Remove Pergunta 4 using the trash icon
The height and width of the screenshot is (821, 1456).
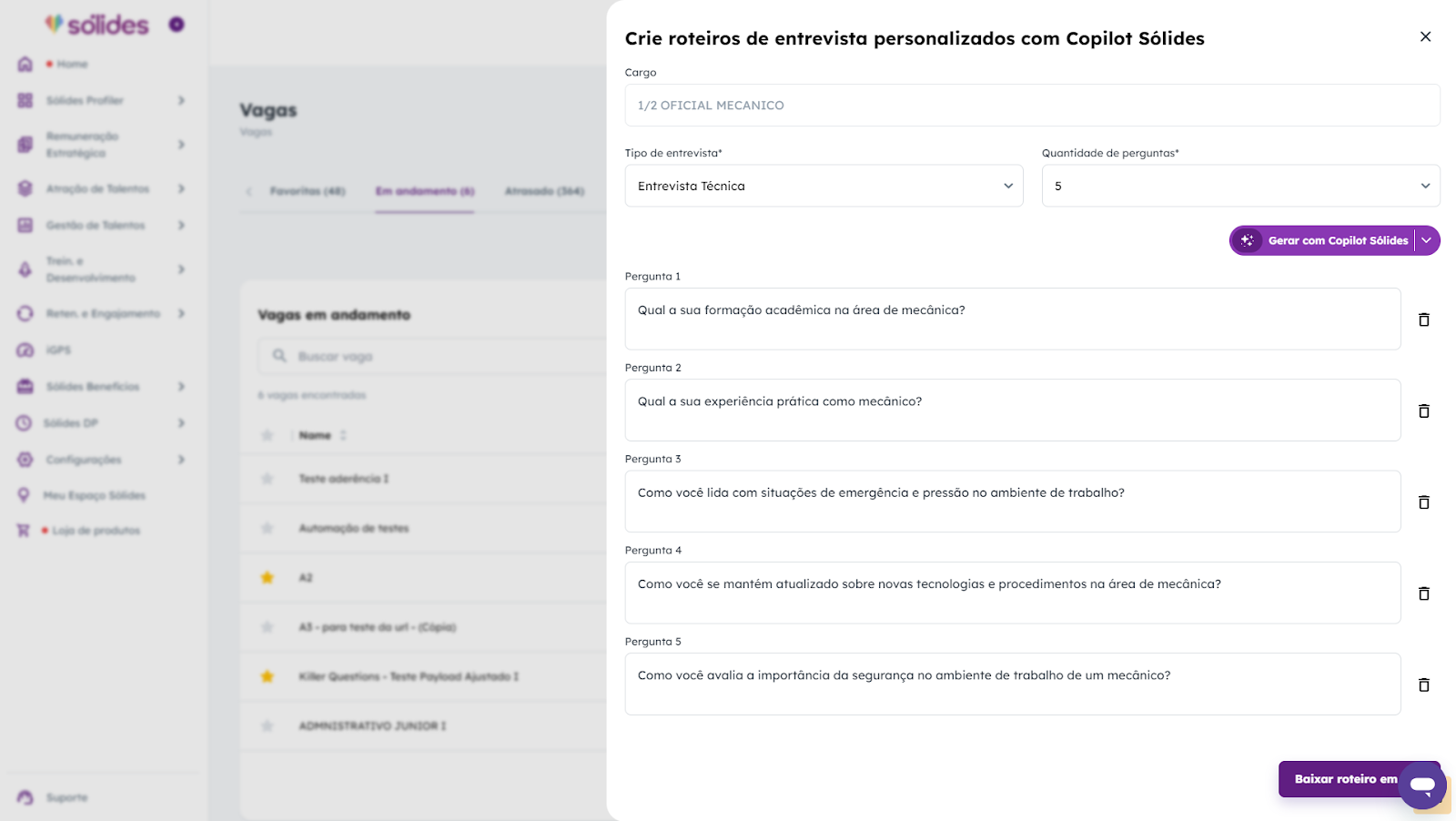pyautogui.click(x=1424, y=593)
